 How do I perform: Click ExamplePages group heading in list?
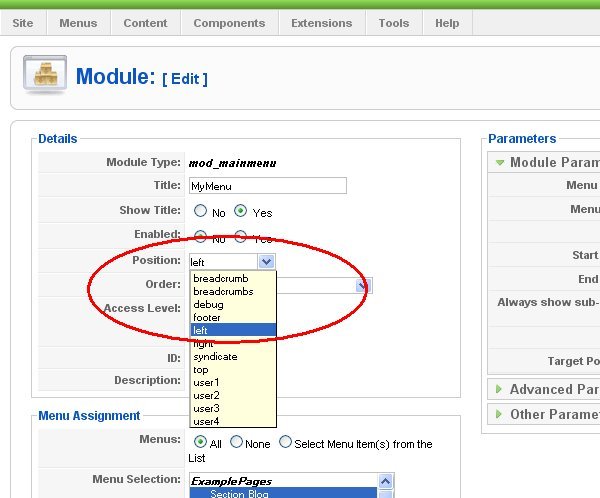coord(232,481)
